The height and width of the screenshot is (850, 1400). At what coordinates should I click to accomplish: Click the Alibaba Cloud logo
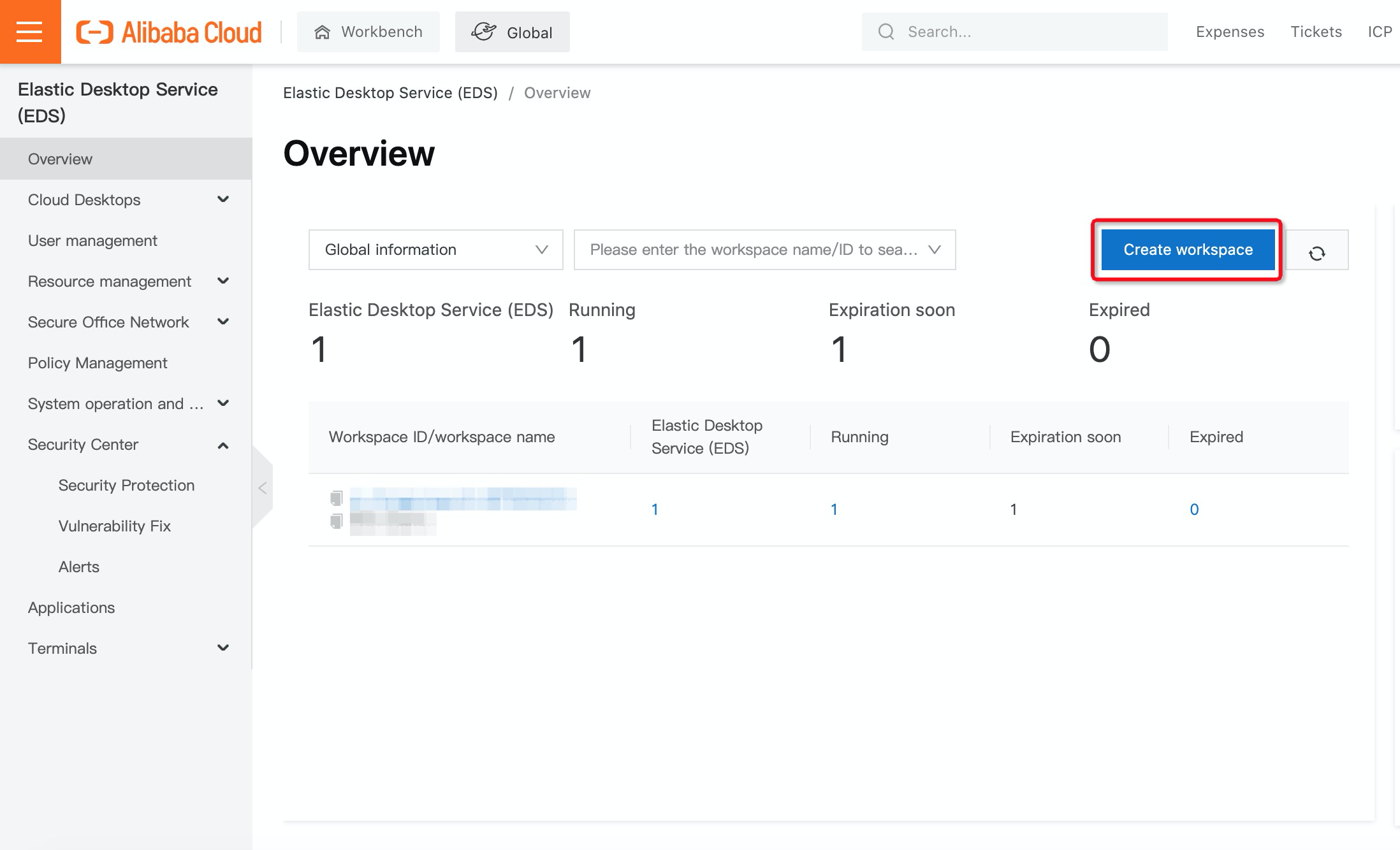tap(169, 32)
